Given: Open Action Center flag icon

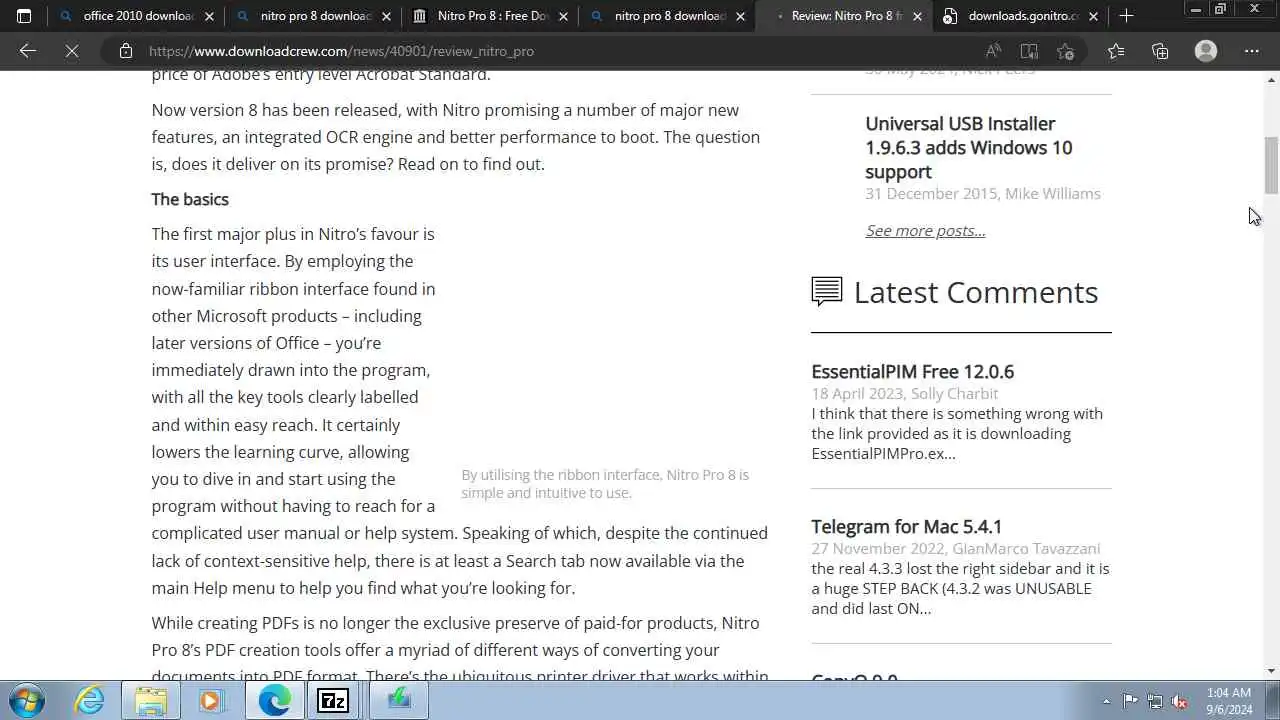Looking at the screenshot, I should coord(1130,701).
